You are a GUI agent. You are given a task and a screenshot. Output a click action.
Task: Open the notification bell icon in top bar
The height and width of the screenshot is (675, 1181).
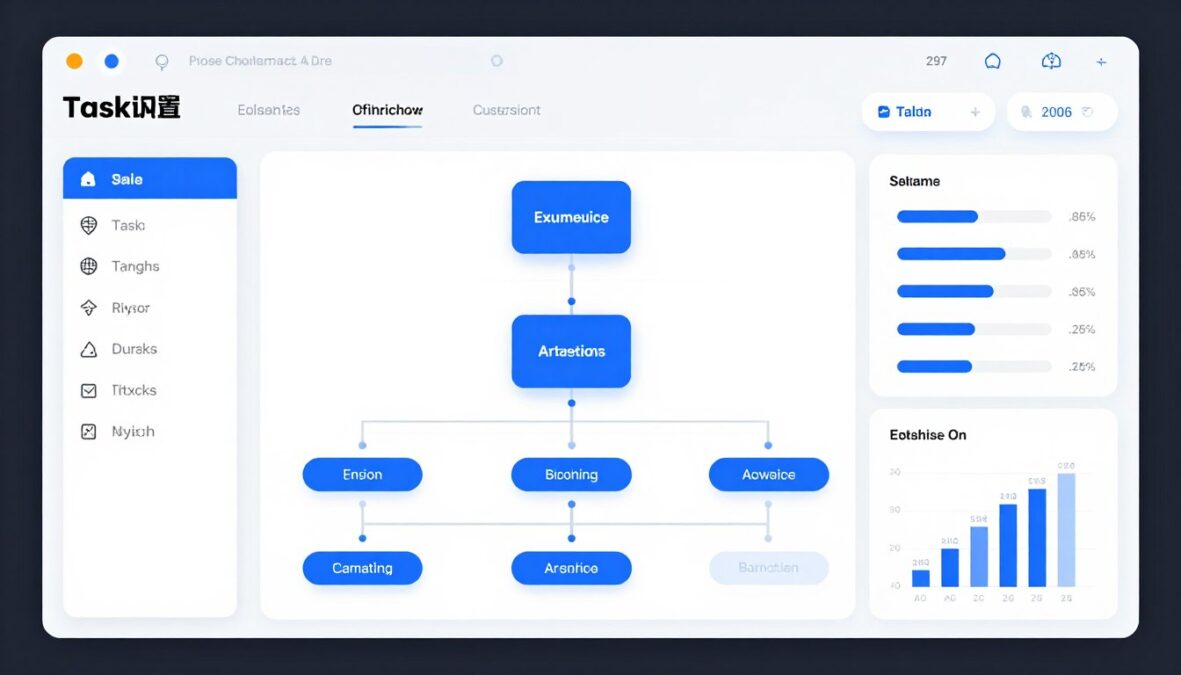click(x=992, y=61)
